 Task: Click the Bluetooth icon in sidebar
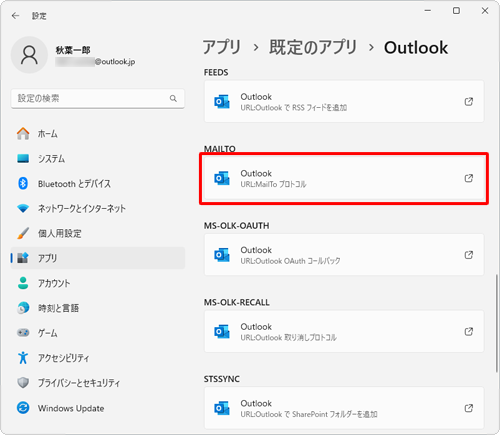point(23,183)
